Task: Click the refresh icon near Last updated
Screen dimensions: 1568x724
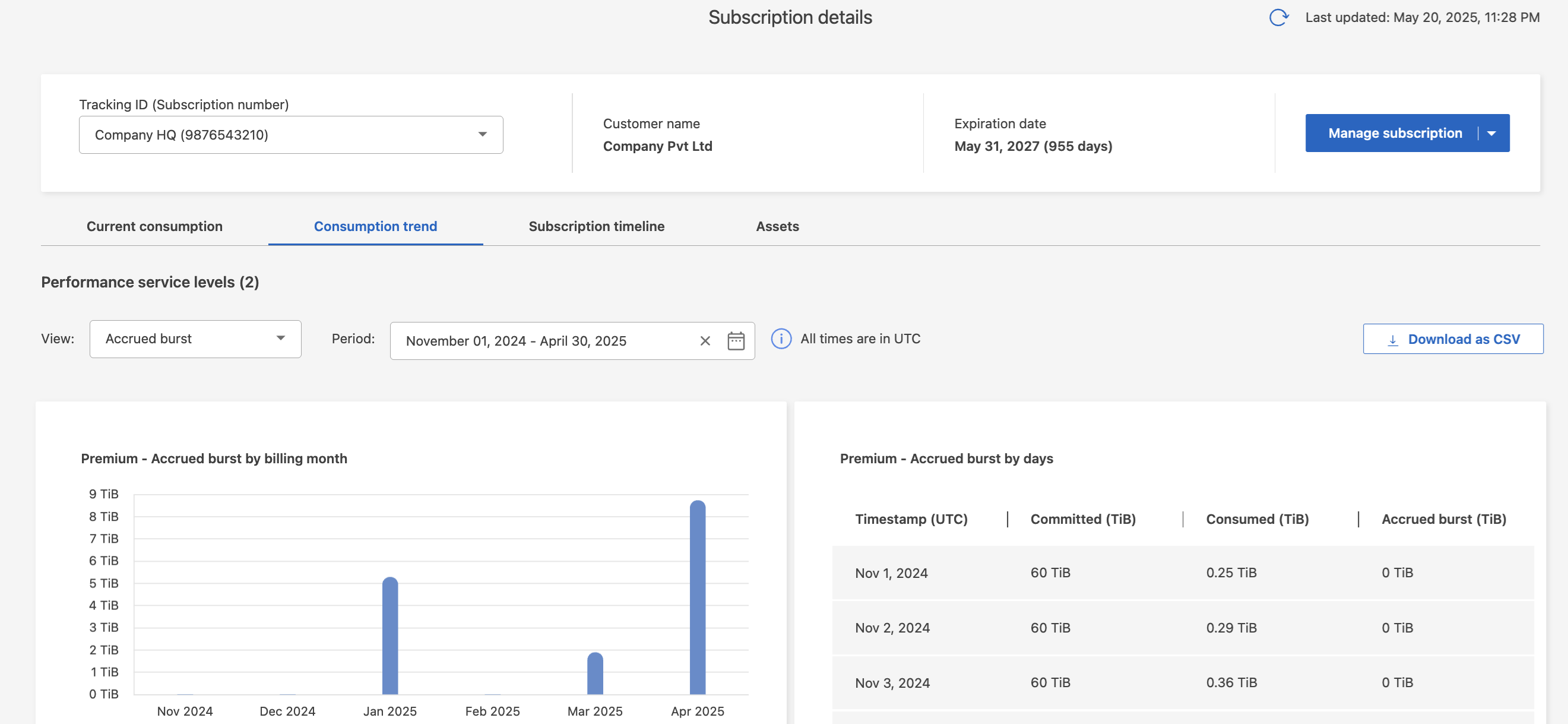Action: tap(1278, 17)
